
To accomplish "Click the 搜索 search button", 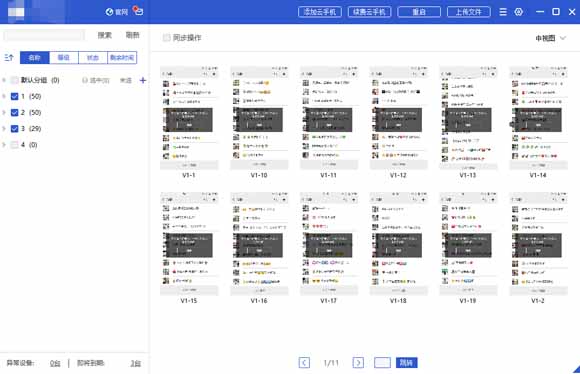I will [x=105, y=35].
